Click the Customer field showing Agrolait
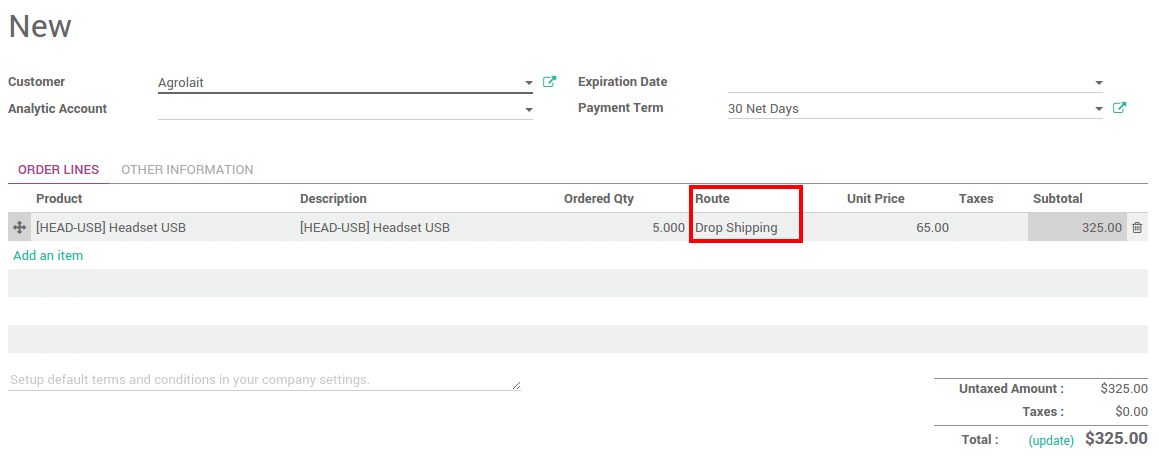 coord(335,83)
